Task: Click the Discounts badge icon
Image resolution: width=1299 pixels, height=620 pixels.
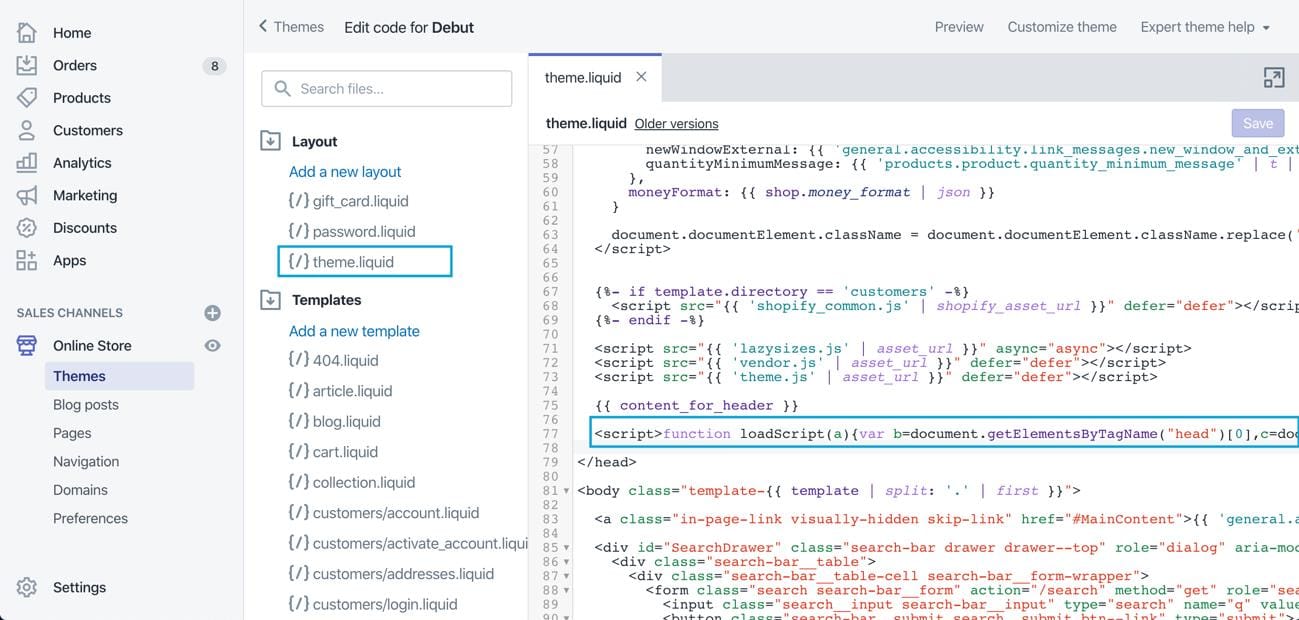Action: tap(27, 228)
